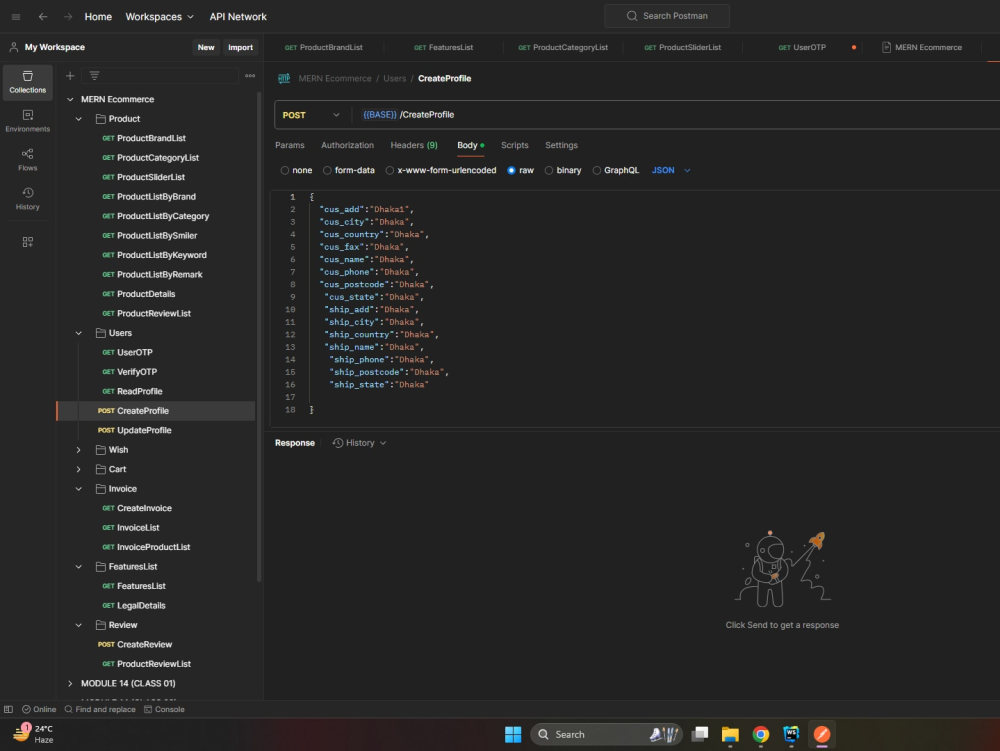Switch to the Headers (9) tab

(x=414, y=145)
